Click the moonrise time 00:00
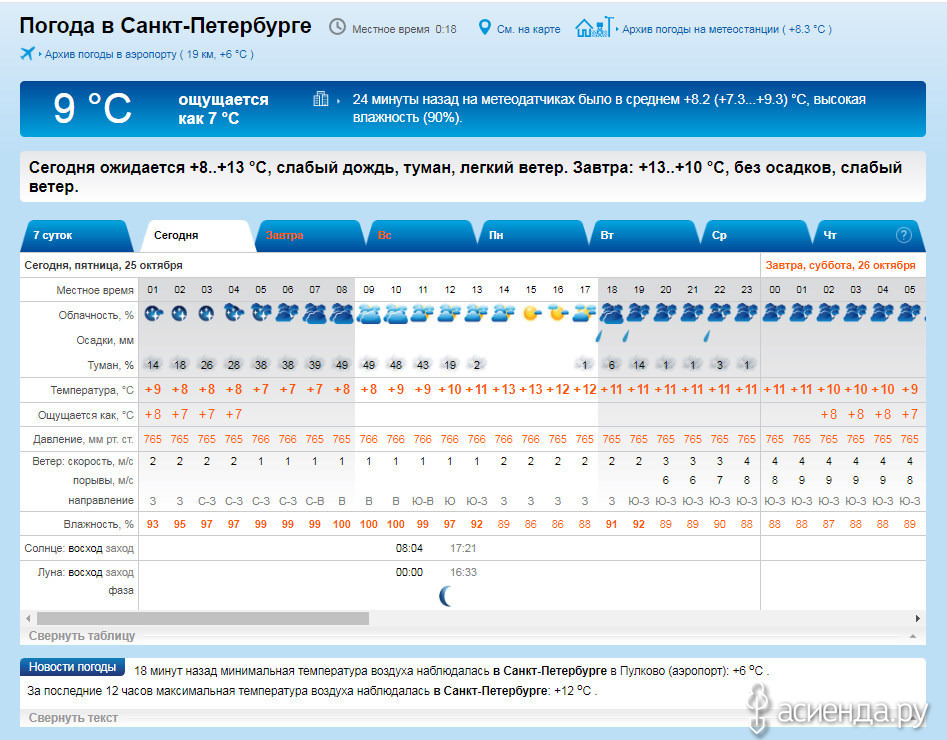The height and width of the screenshot is (740, 947). [409, 572]
